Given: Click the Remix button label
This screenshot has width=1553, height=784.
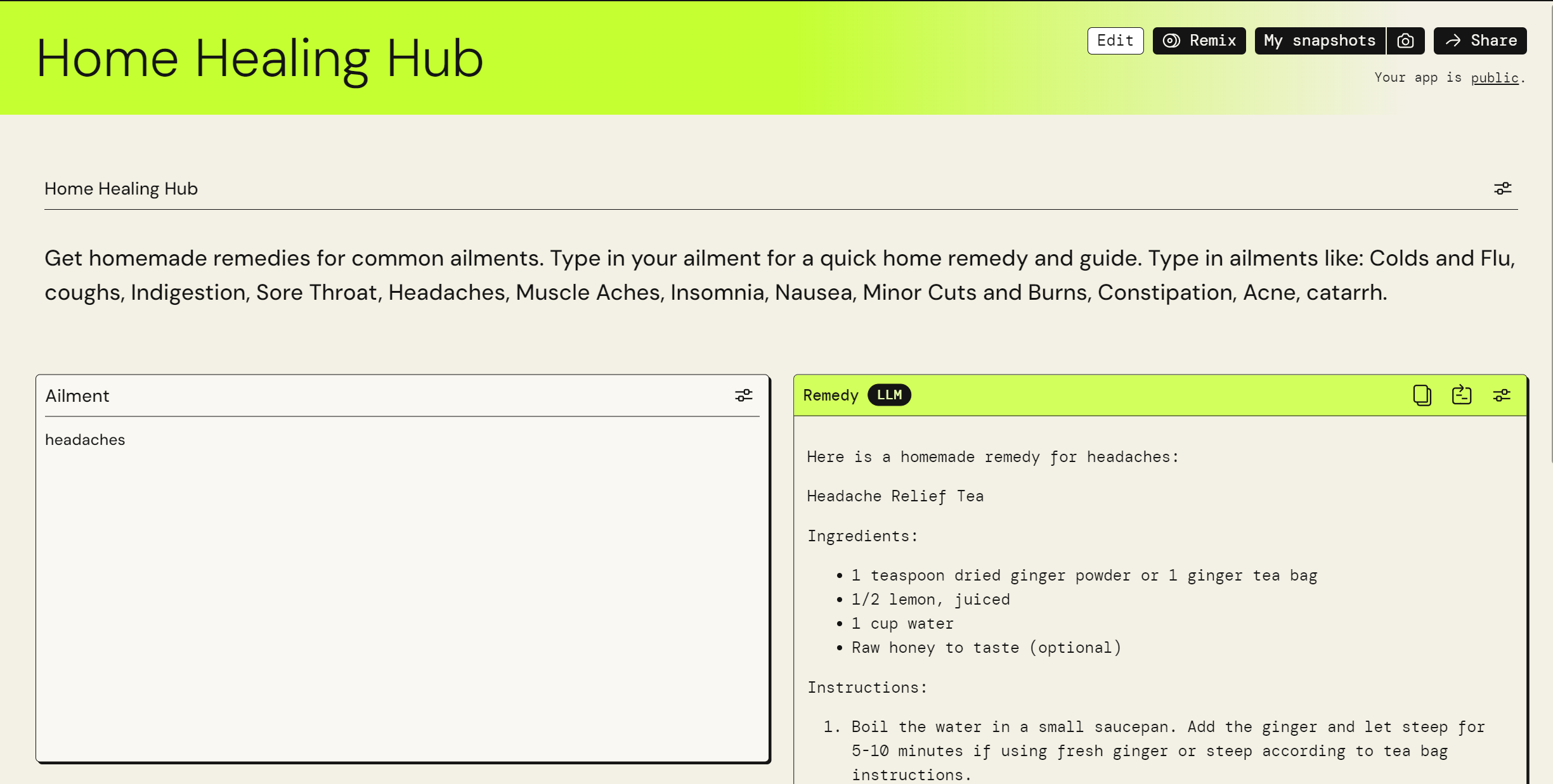Looking at the screenshot, I should tap(1212, 41).
